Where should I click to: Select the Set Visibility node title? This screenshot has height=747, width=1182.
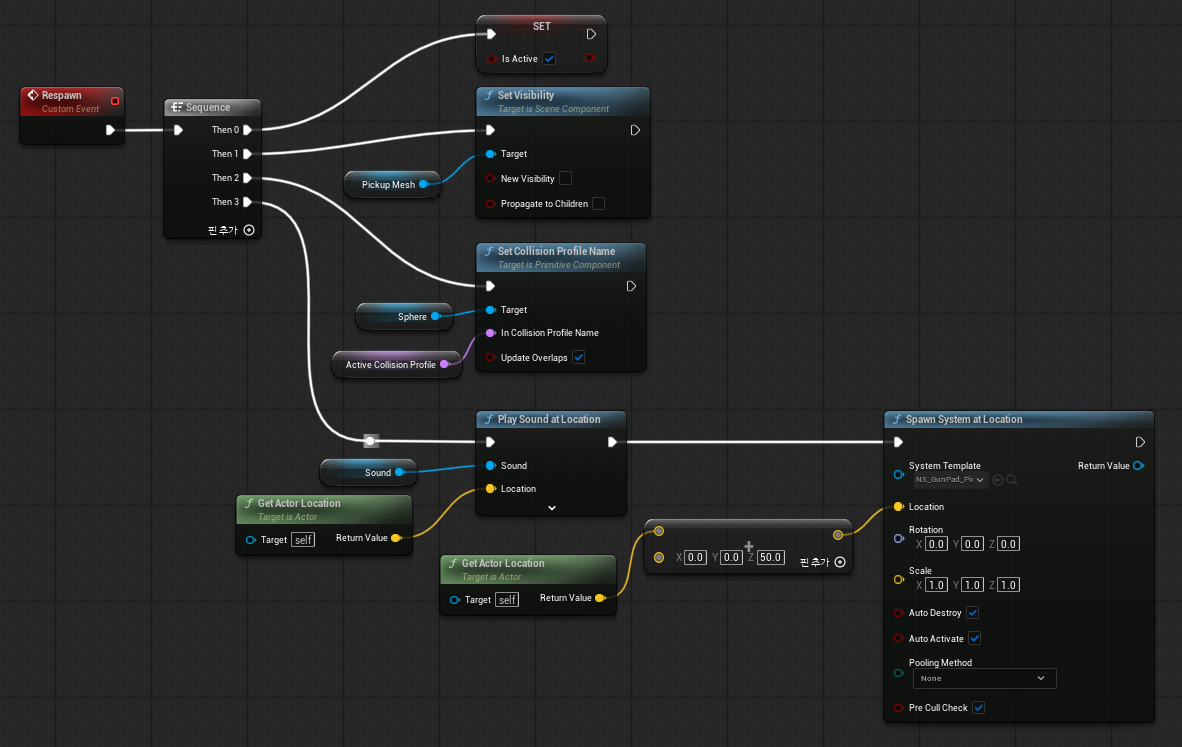(525, 95)
